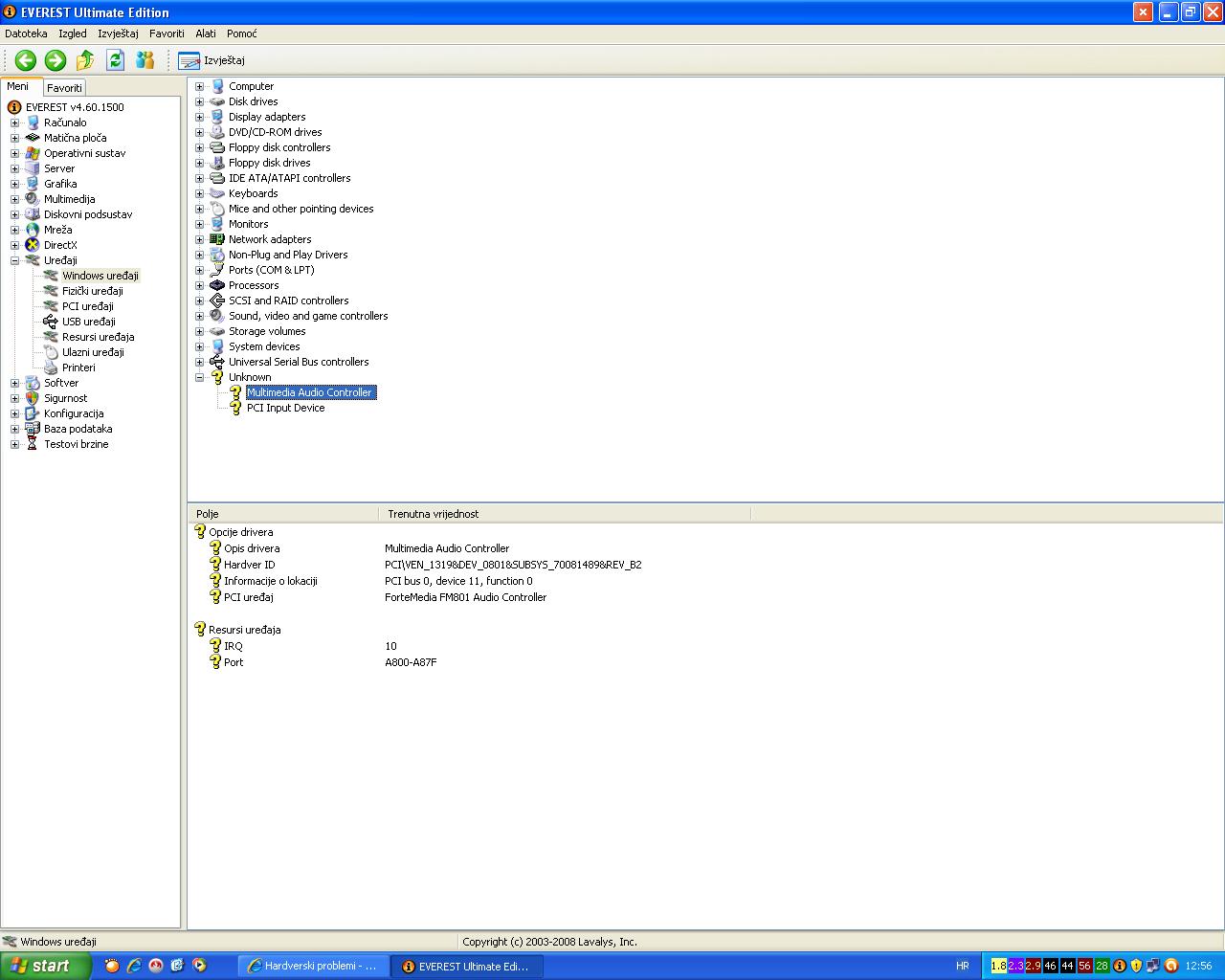Click the Port A800-A87F value
The width and height of the screenshot is (1225, 980).
tap(411, 662)
